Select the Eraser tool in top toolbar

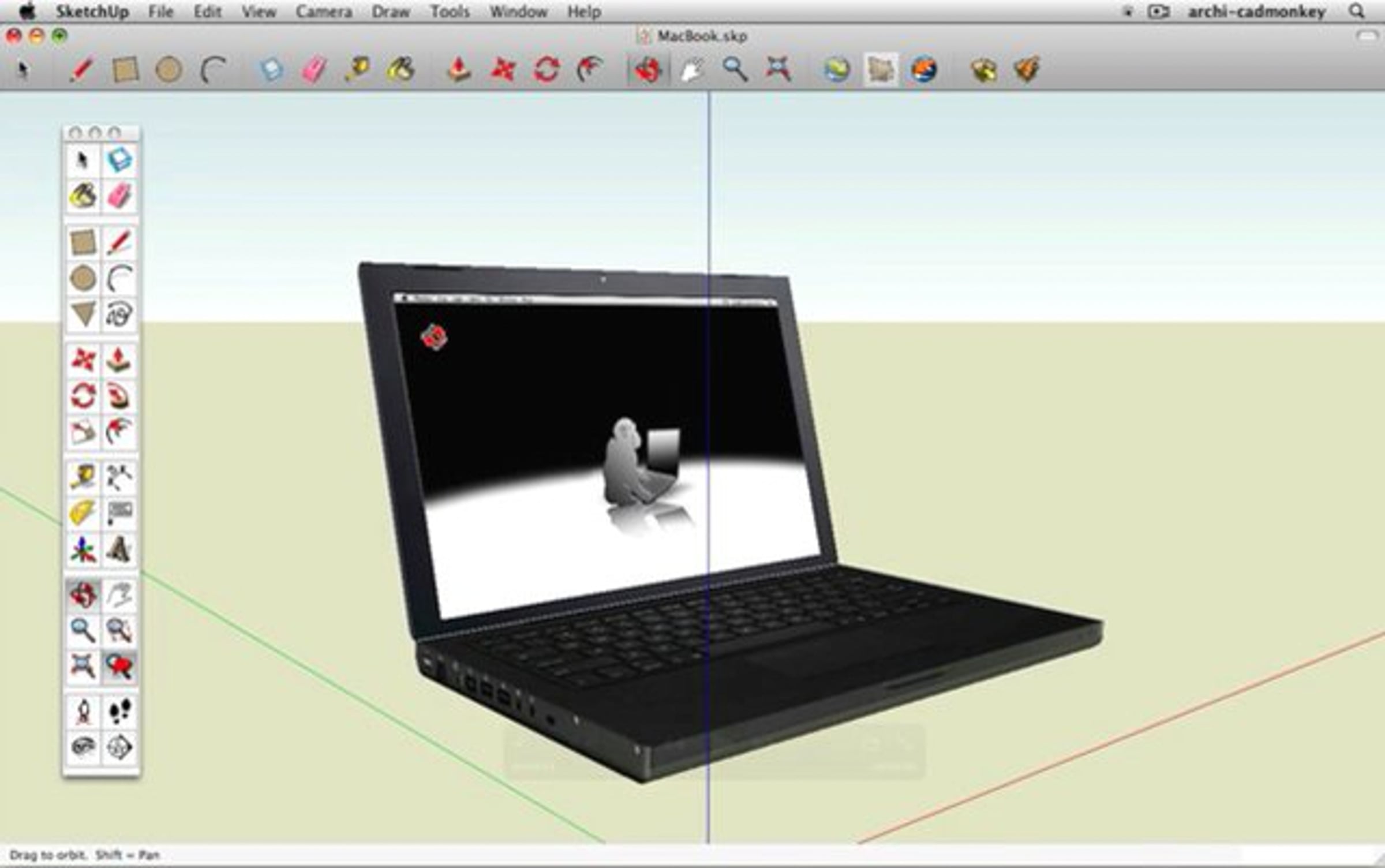click(x=314, y=70)
